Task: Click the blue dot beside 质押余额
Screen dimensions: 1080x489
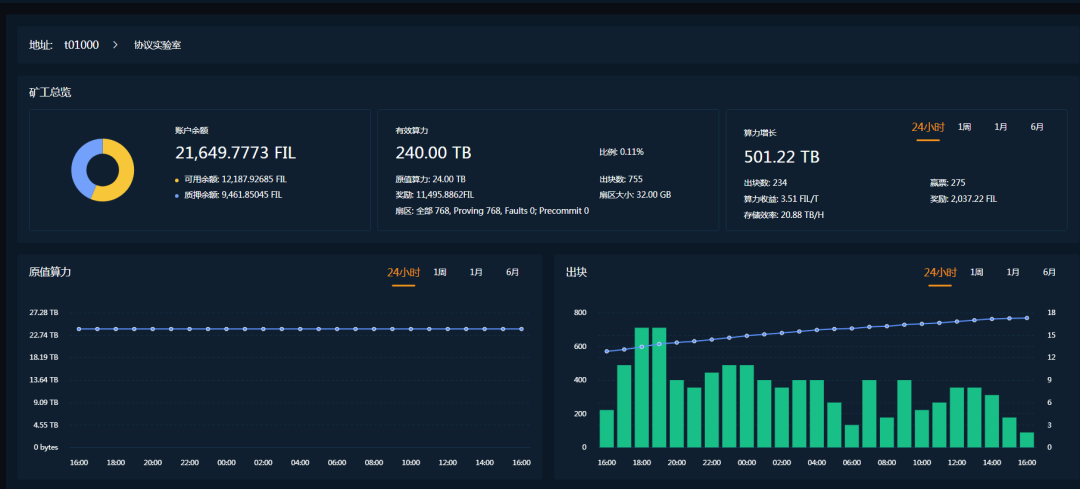Action: pos(177,196)
